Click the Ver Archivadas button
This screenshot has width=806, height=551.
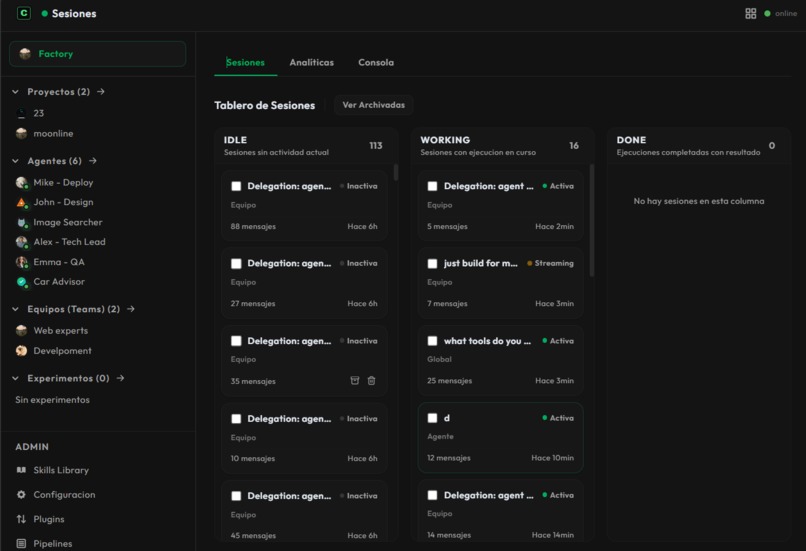click(x=374, y=105)
